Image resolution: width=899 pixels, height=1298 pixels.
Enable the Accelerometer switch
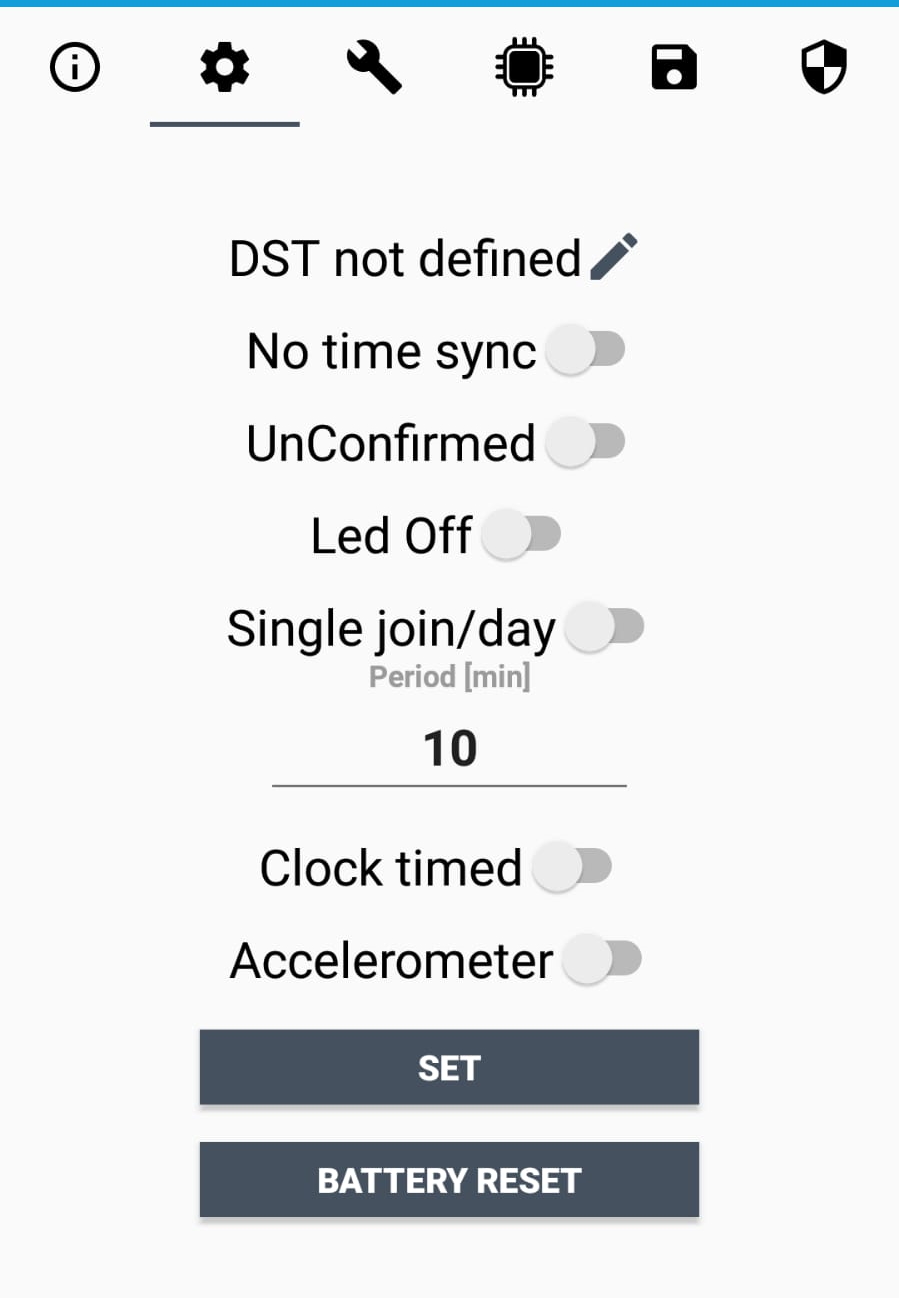tap(601, 960)
